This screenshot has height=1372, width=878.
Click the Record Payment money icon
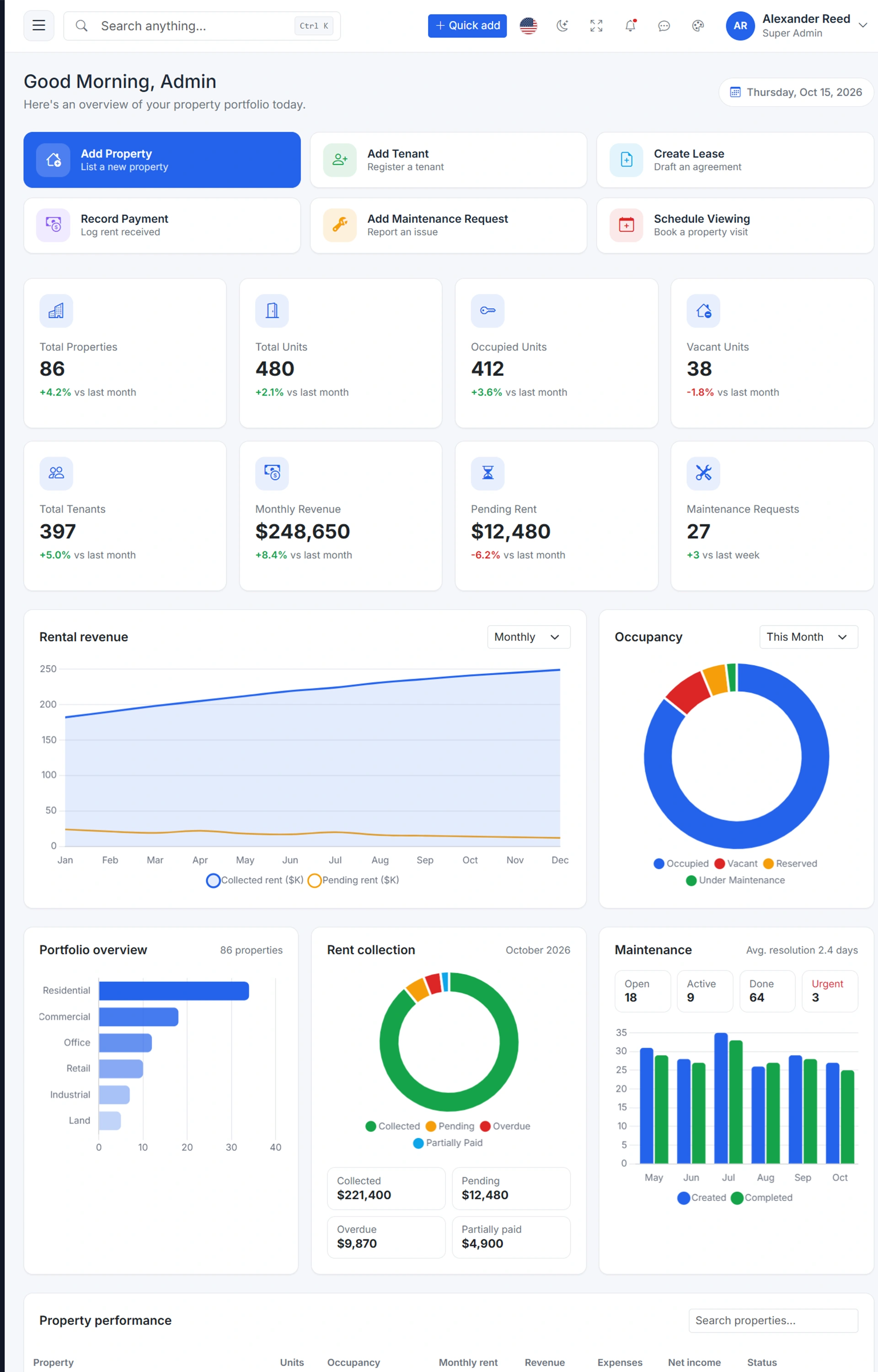[54, 225]
